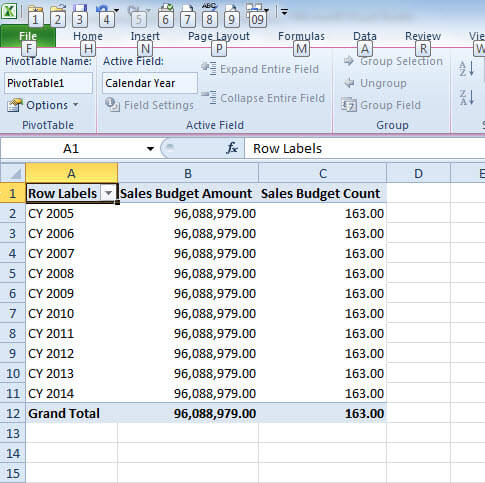485x483 pixels.
Task: Click Field Settings button
Action: coord(149,105)
